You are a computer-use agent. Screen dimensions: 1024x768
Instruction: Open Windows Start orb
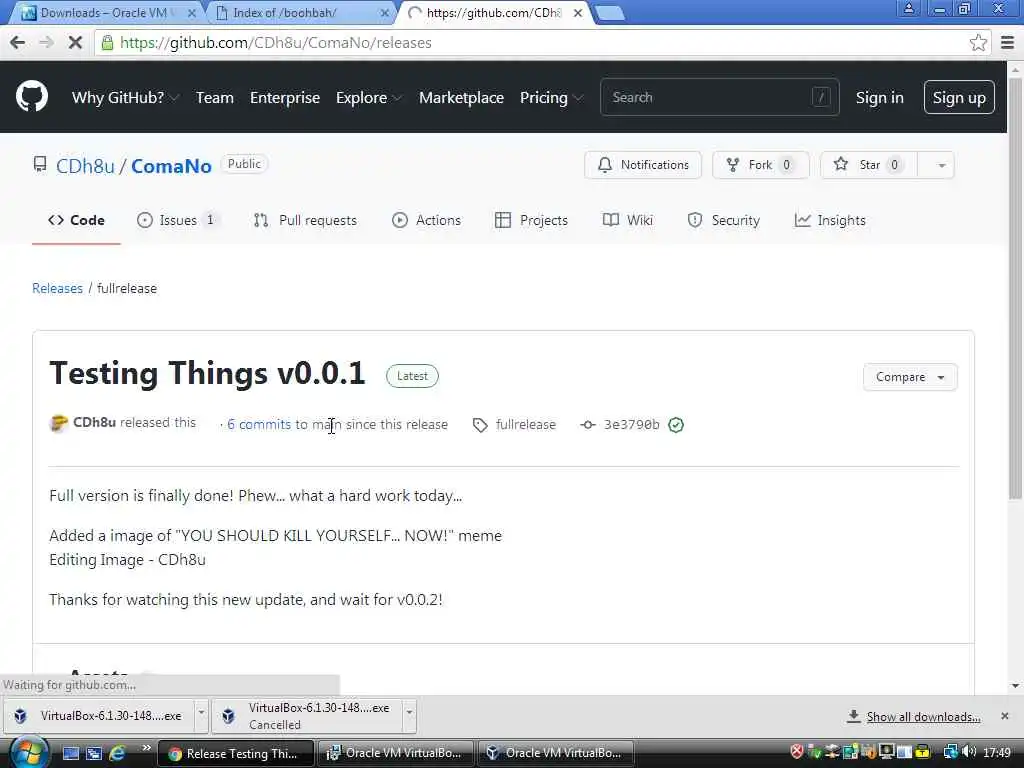point(28,753)
